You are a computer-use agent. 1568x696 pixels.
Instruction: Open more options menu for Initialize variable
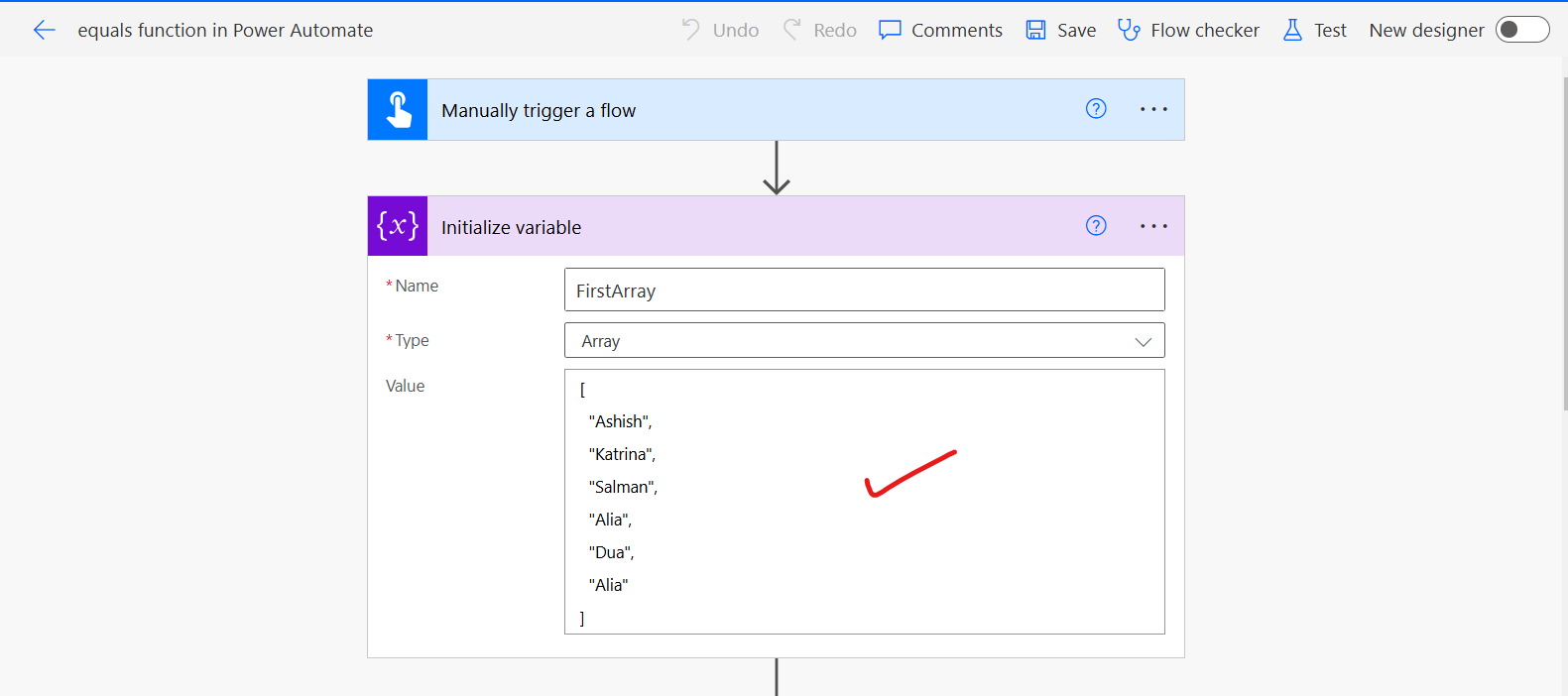click(x=1153, y=226)
